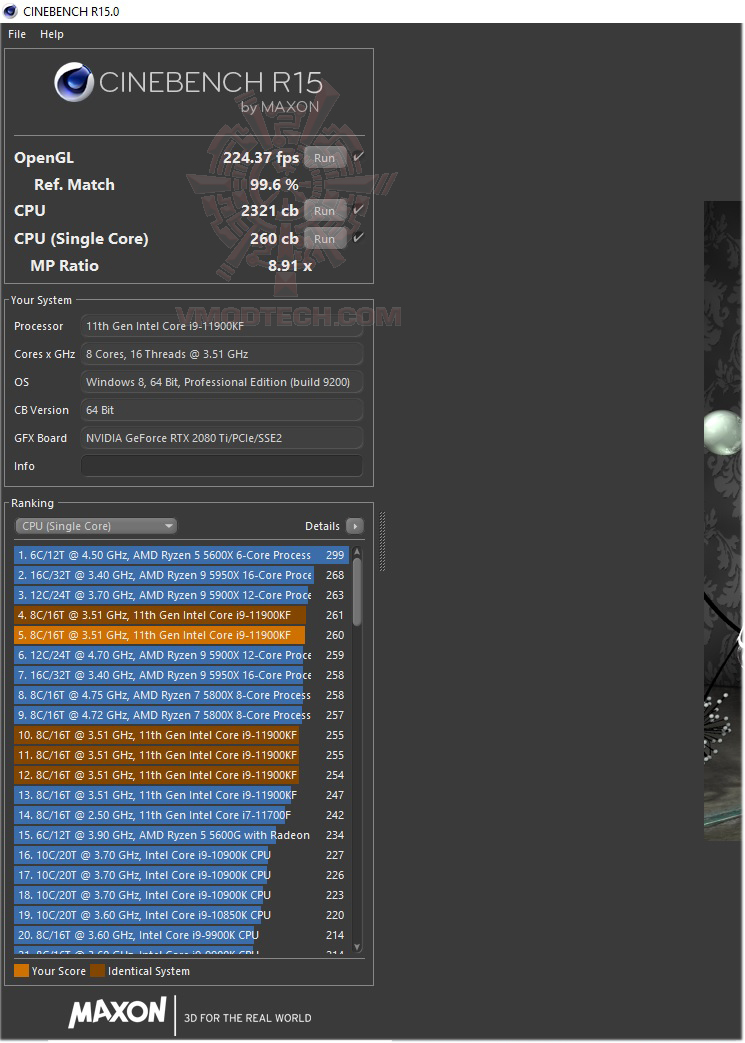Screen dimensions: 745x1043
Task: Select rank 18 i9-10900K entry scoring 223
Action: click(x=181, y=895)
